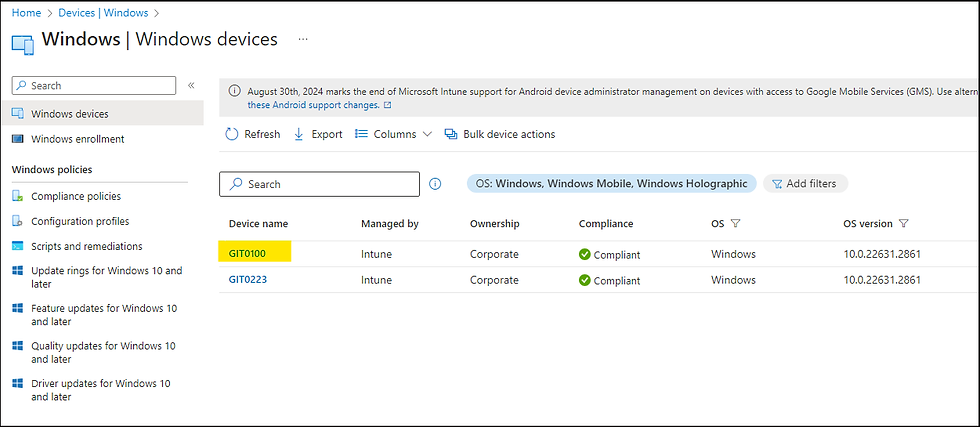Click OS version in GIT0100 row
The width and height of the screenshot is (980, 427).
coord(882,254)
